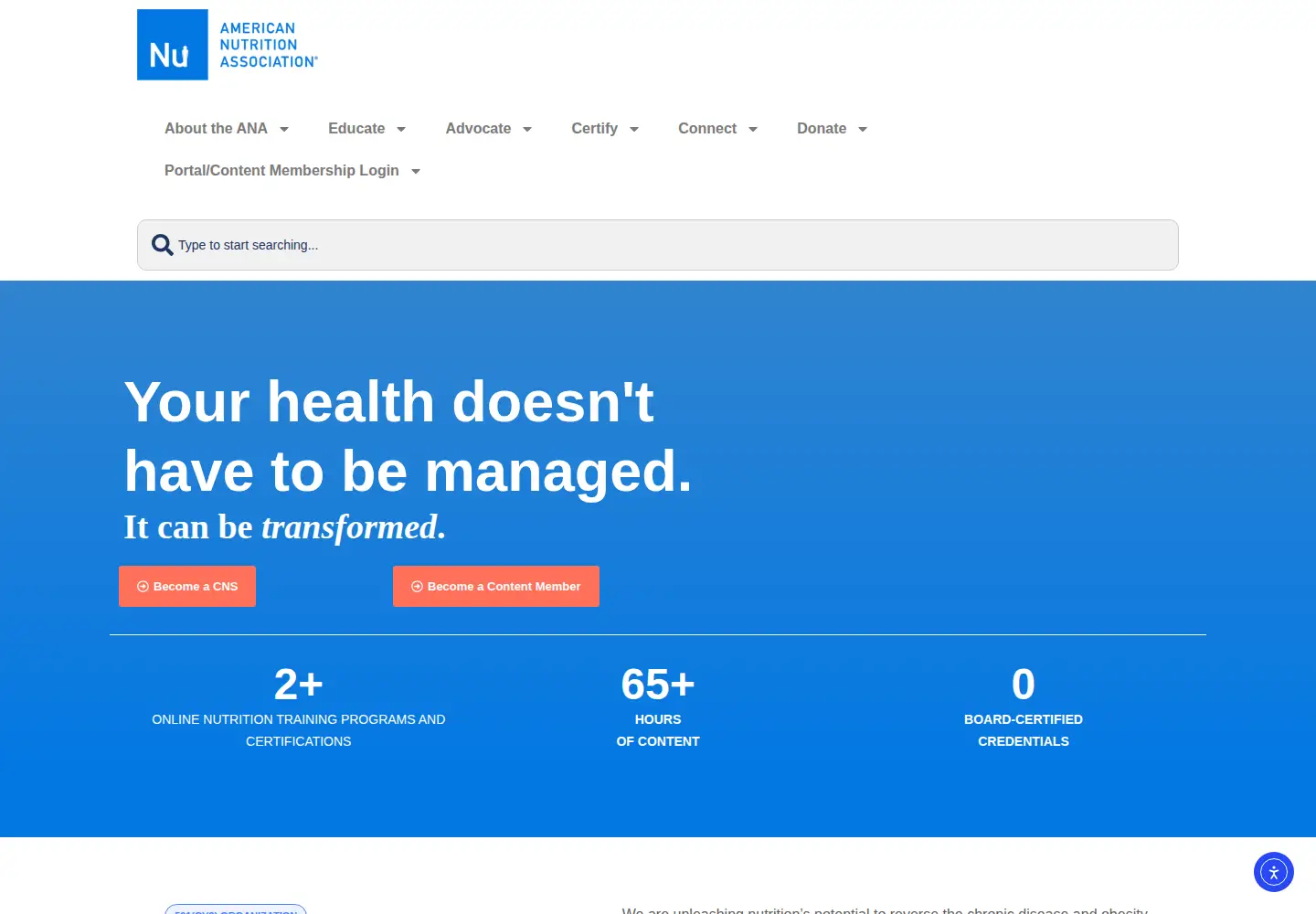The width and height of the screenshot is (1316, 914).
Task: Click the 'It can be transformed.' tagline
Action: 285,527
